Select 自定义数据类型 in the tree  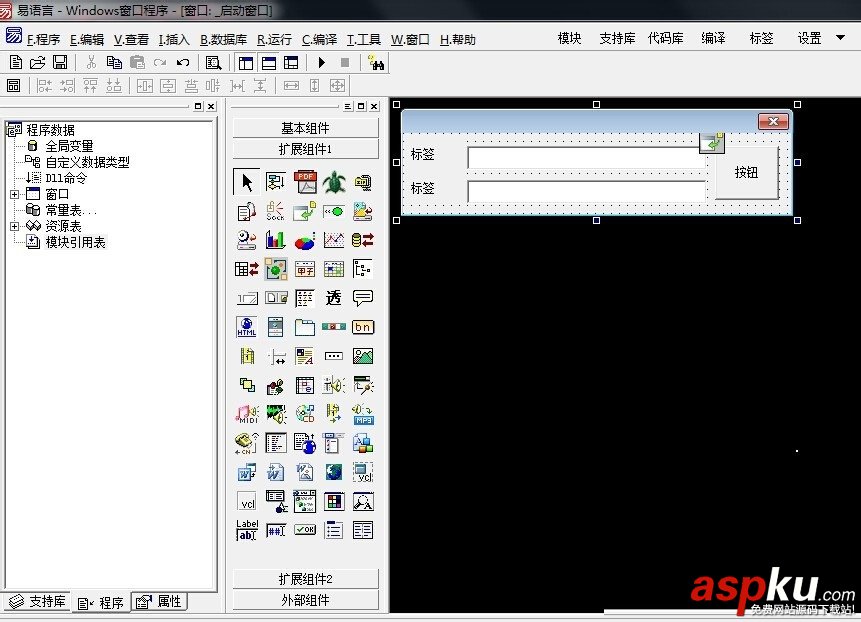tap(87, 162)
